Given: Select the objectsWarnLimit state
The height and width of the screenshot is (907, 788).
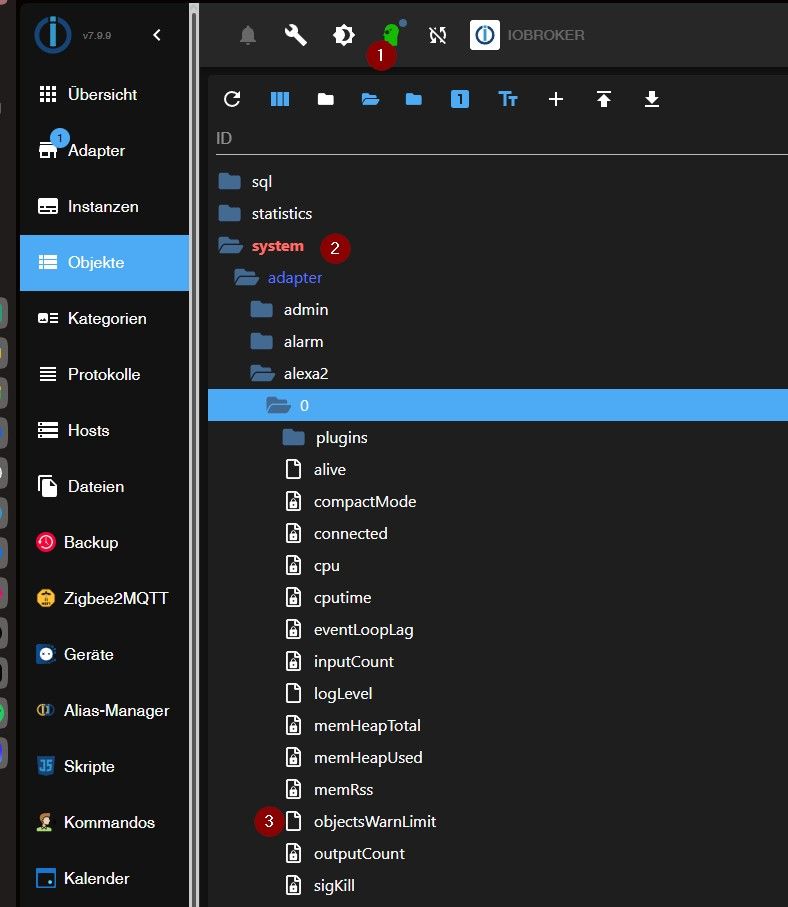Looking at the screenshot, I should (375, 821).
